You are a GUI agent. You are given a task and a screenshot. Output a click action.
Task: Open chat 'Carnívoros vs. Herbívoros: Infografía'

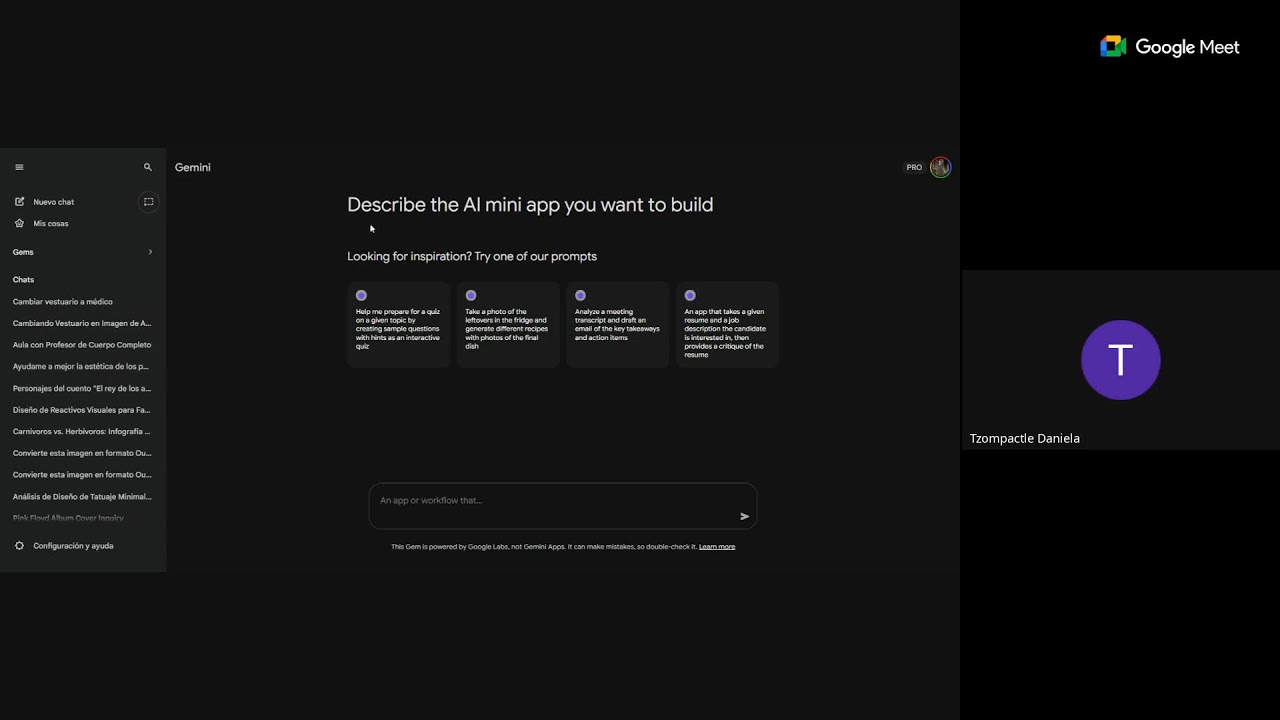(81, 432)
